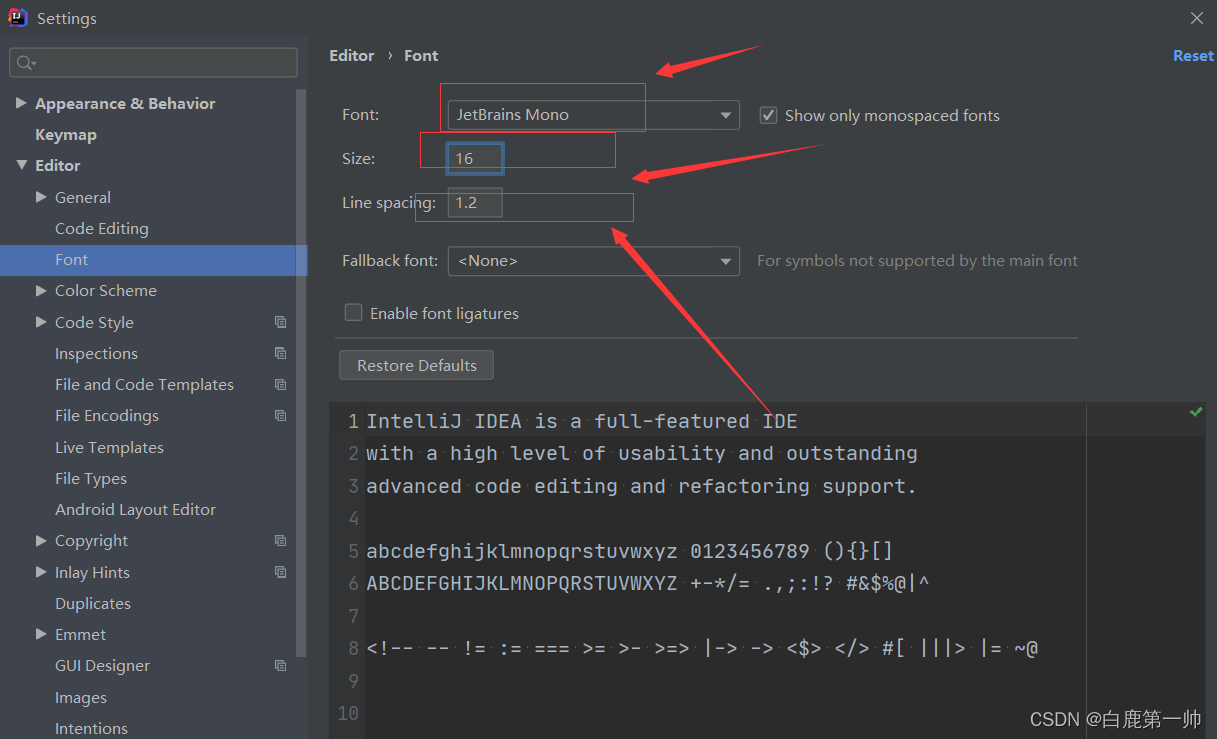Close the Settings dialog

click(1197, 18)
